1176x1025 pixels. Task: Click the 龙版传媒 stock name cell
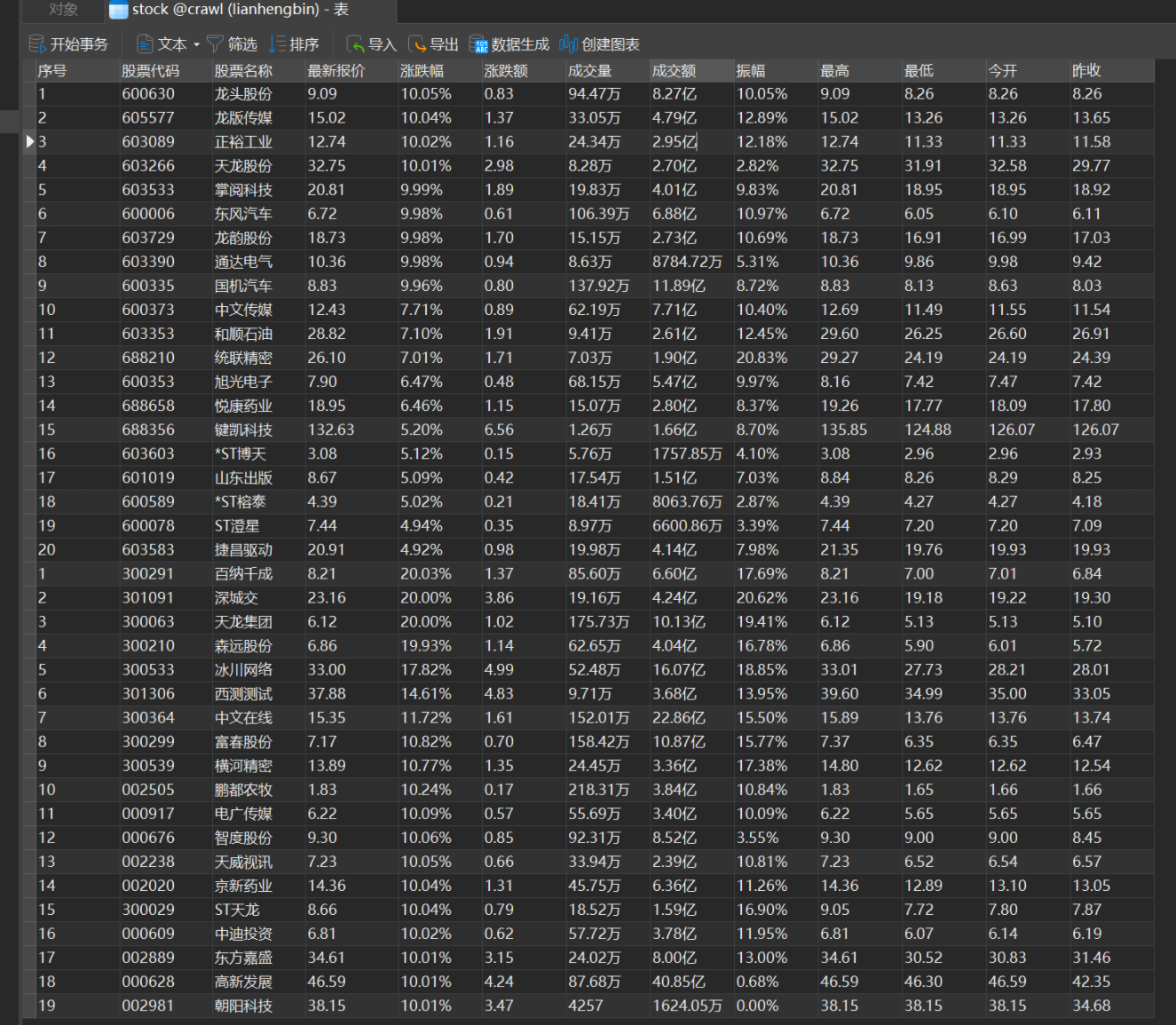click(x=258, y=117)
